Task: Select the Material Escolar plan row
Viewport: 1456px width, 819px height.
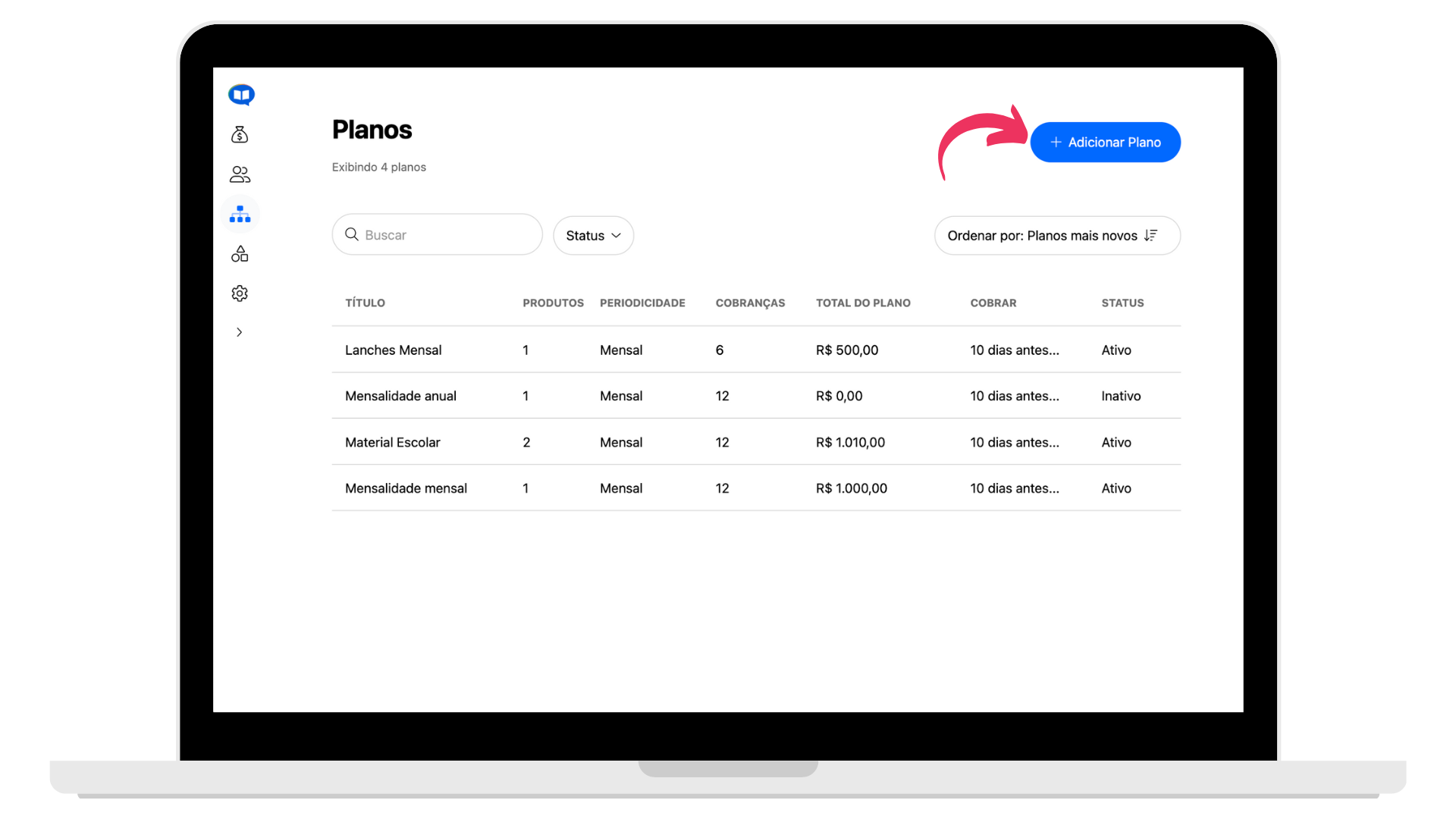Action: coord(392,442)
